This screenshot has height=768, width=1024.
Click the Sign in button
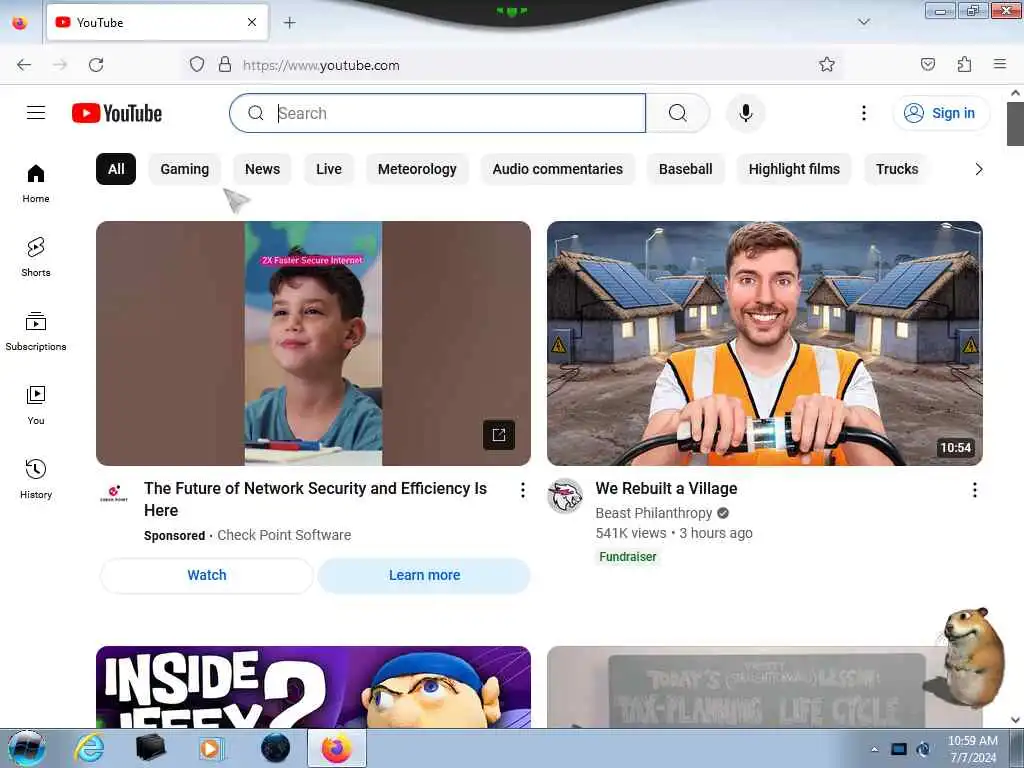point(940,113)
